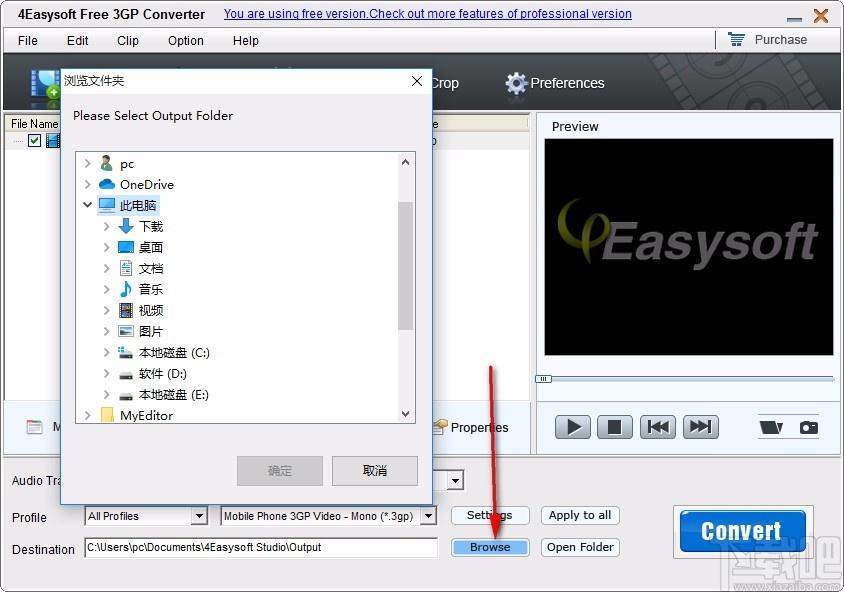844x592 pixels.
Task: Play the preview video
Action: (573, 427)
